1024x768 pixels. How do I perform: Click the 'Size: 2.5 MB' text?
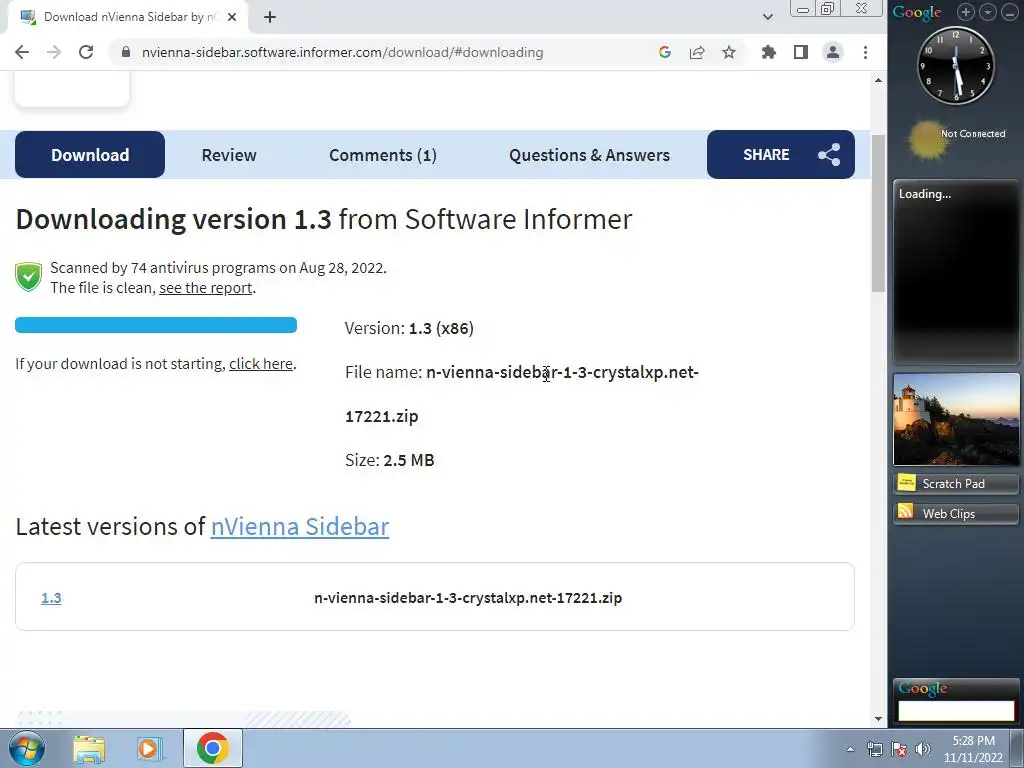[x=389, y=460]
